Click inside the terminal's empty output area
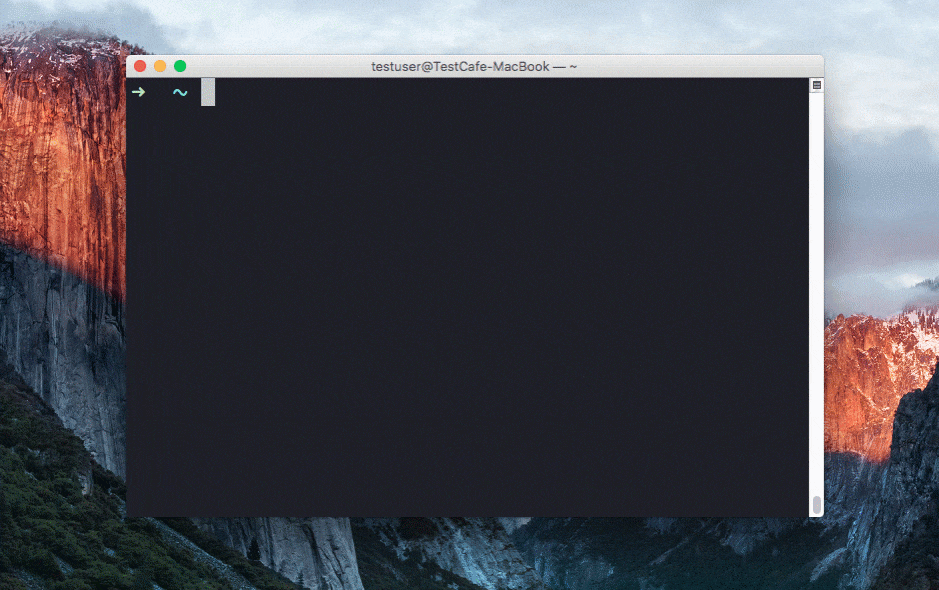The image size is (939, 590). point(470,300)
